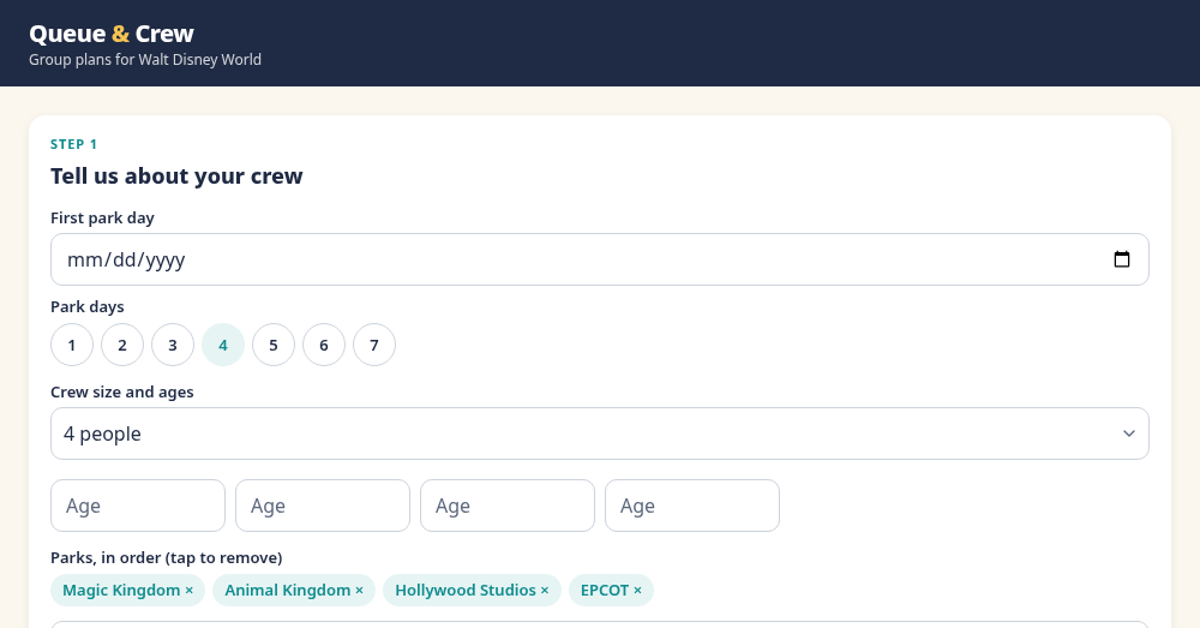Image resolution: width=1200 pixels, height=628 pixels.
Task: Focus the fourth Age field
Action: (692, 506)
